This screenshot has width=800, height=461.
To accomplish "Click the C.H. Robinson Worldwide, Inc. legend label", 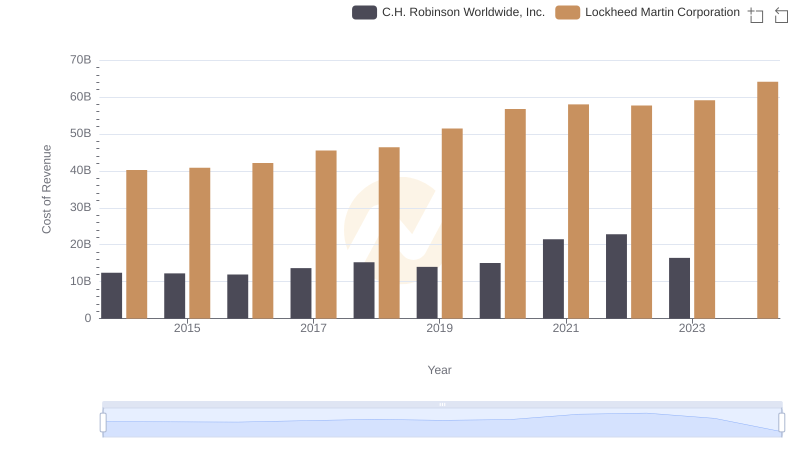I will [x=463, y=12].
